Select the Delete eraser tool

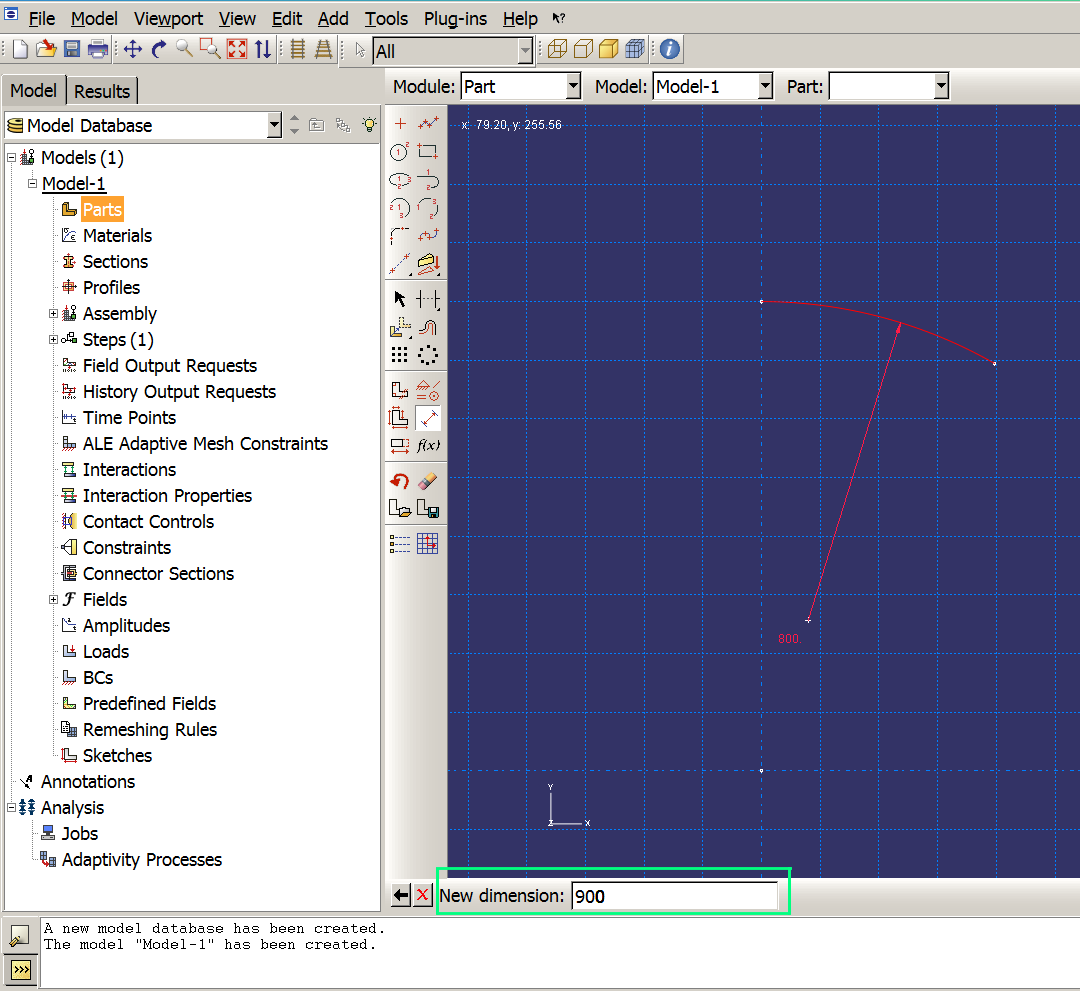point(428,481)
